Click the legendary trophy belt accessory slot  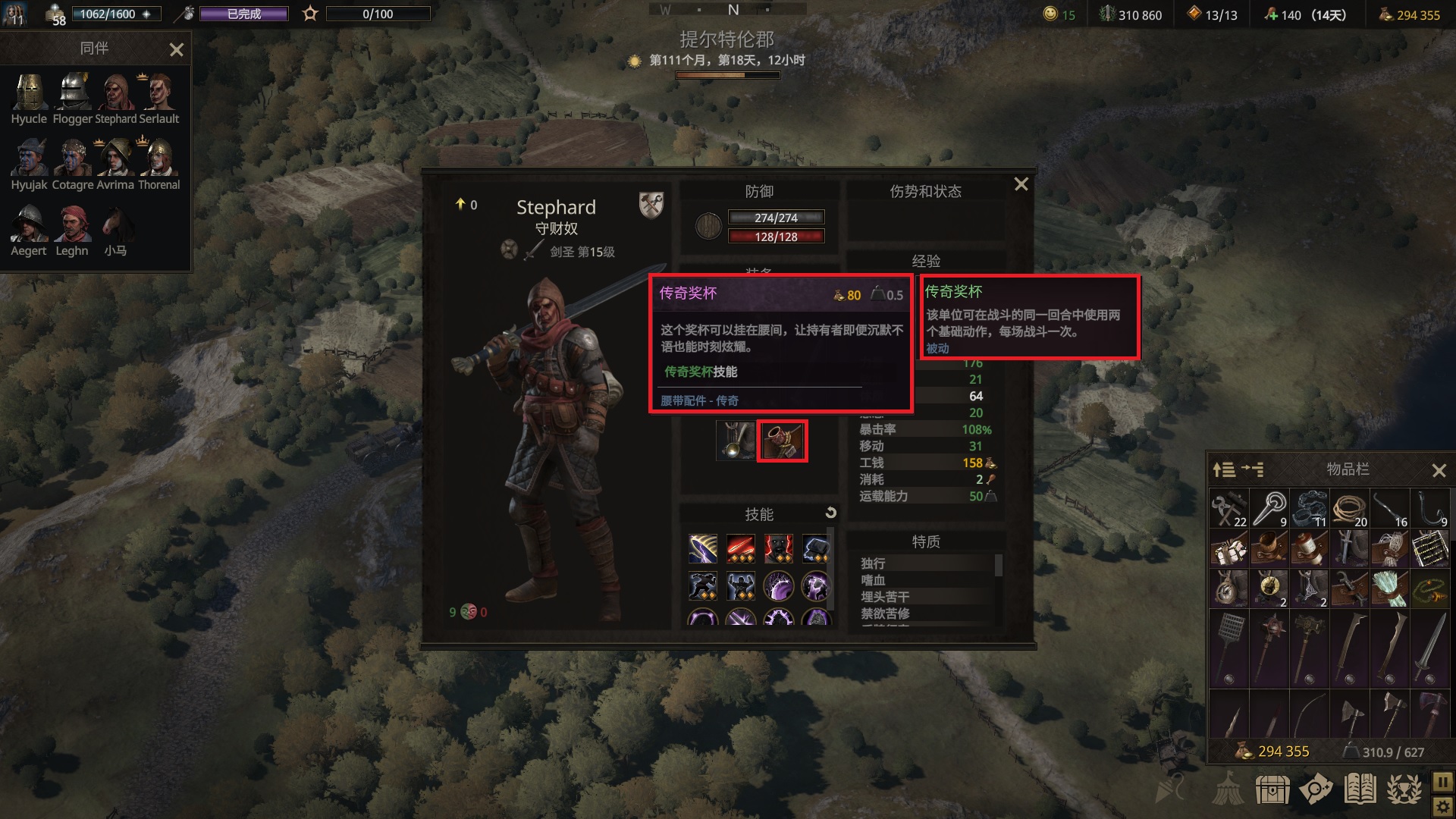point(782,441)
